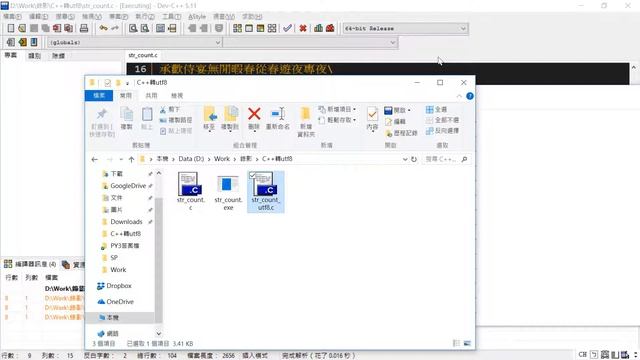Viewport: 640px width, 360px height.
Task: Click Invert selection (反向選擇) in Explorer ribbon
Action: coord(442,131)
